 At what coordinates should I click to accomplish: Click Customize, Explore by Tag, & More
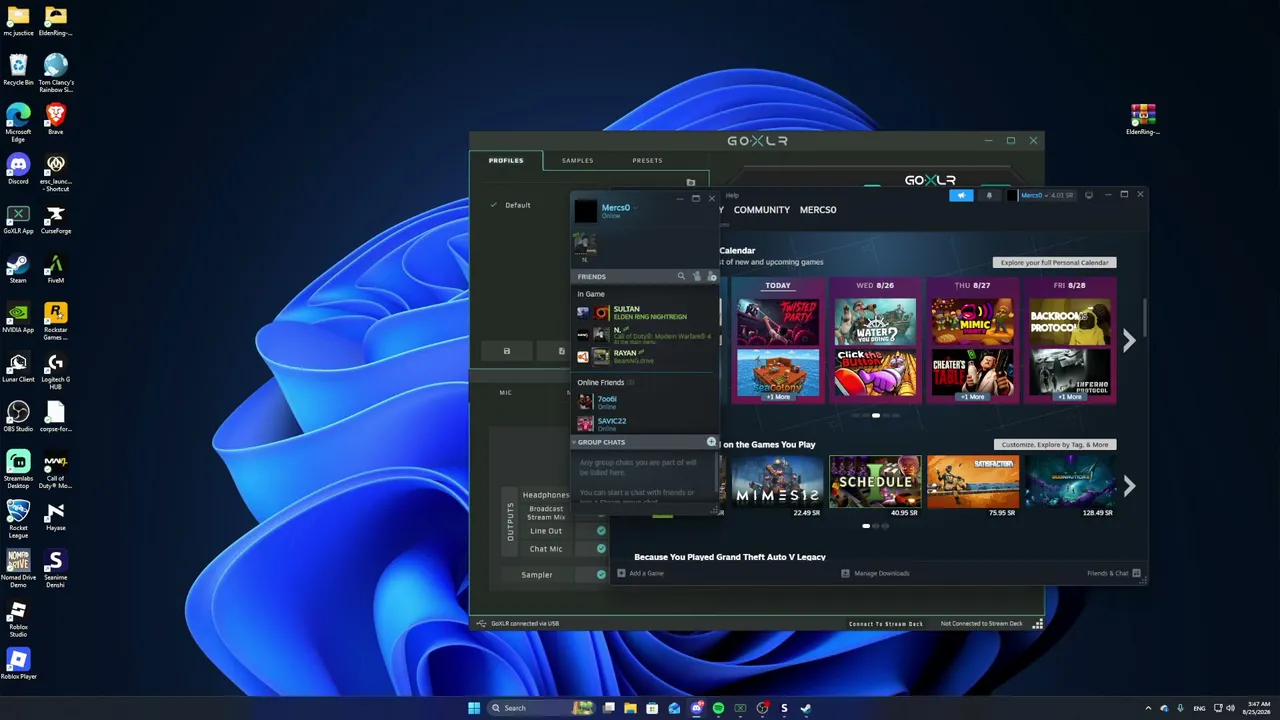[x=1054, y=445]
